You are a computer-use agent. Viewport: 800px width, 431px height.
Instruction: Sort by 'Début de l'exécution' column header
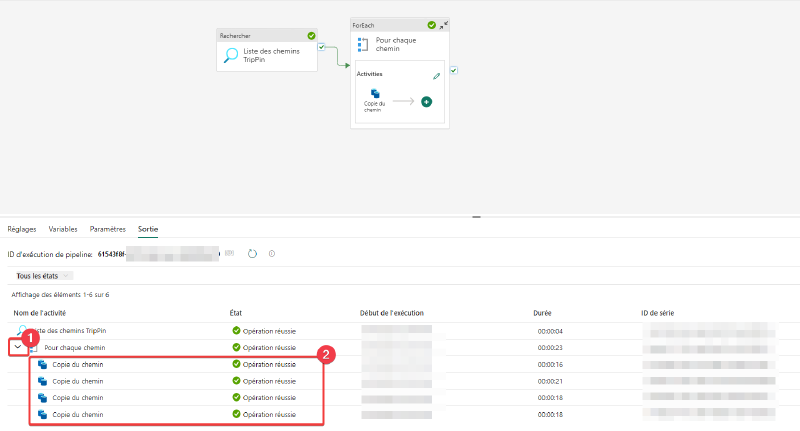pyautogui.click(x=392, y=313)
